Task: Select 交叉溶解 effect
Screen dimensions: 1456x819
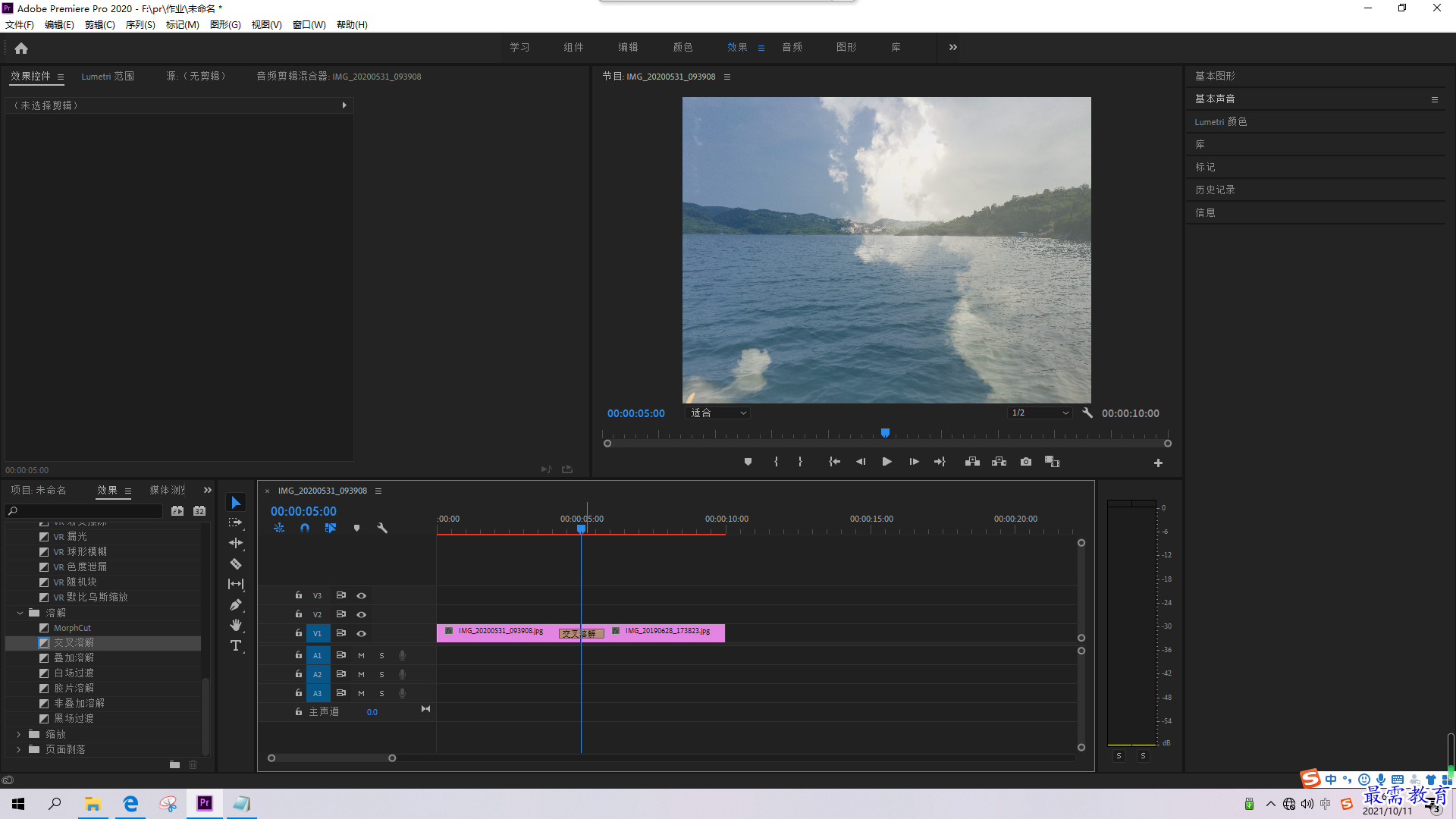Action: 74,643
